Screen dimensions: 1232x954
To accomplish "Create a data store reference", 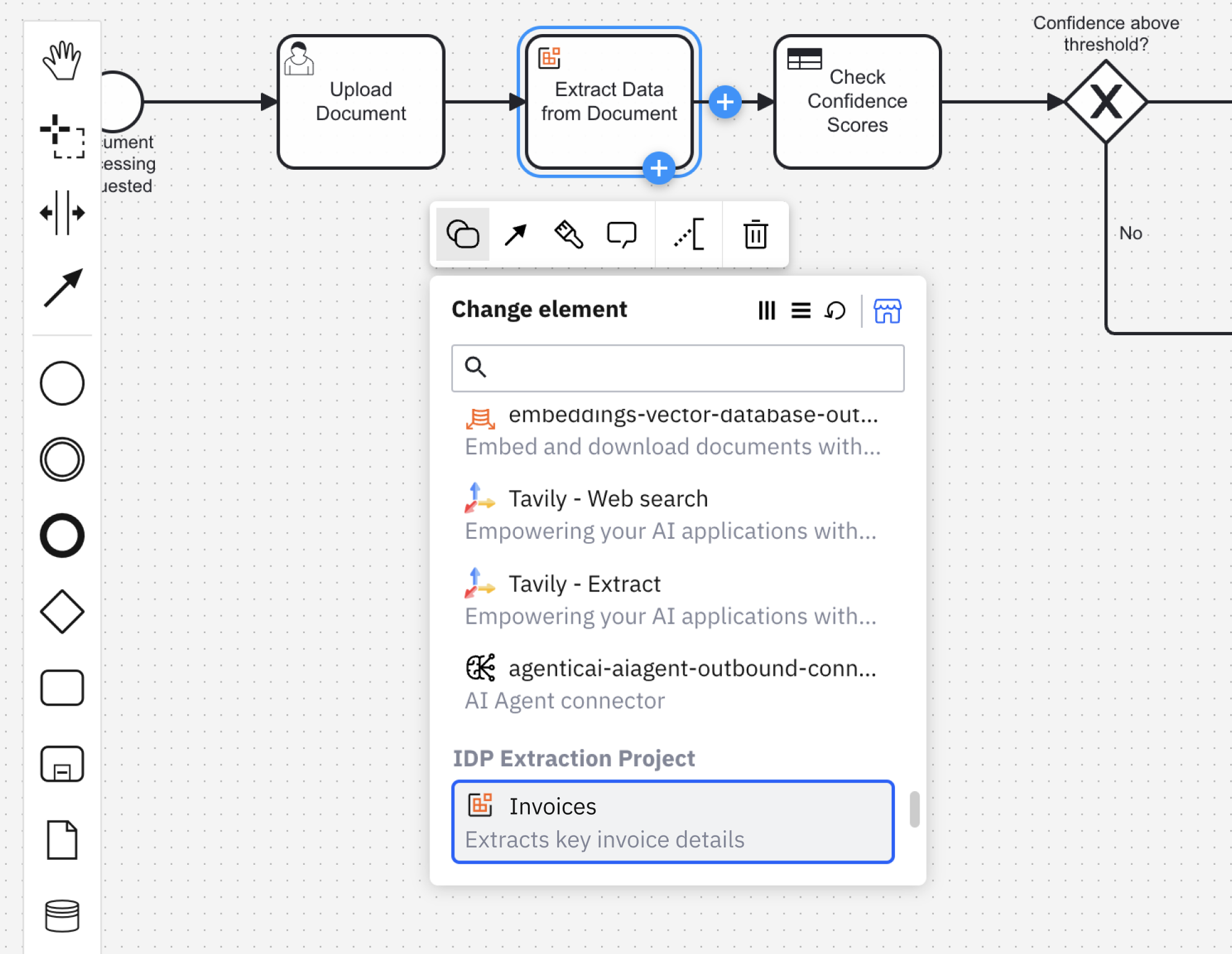I will pyautogui.click(x=62, y=916).
